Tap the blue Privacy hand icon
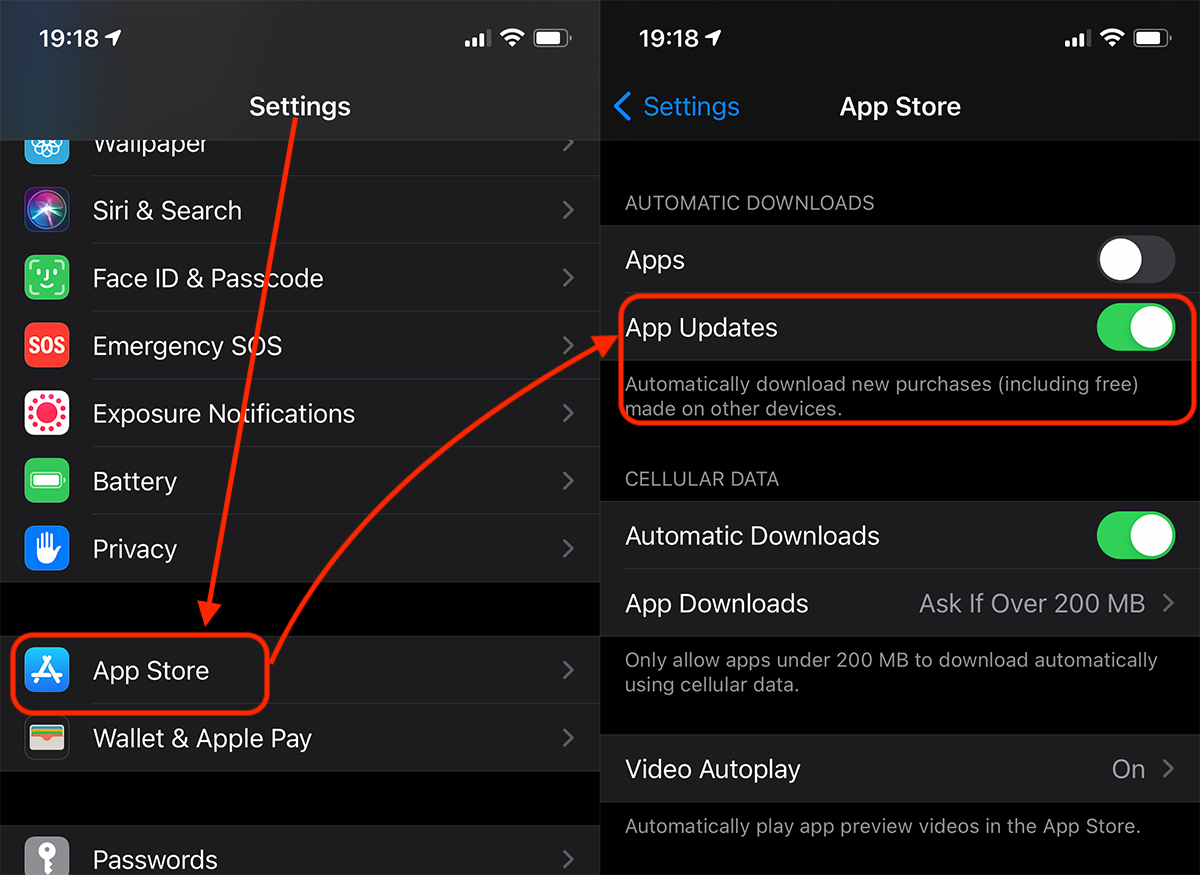 pyautogui.click(x=47, y=548)
